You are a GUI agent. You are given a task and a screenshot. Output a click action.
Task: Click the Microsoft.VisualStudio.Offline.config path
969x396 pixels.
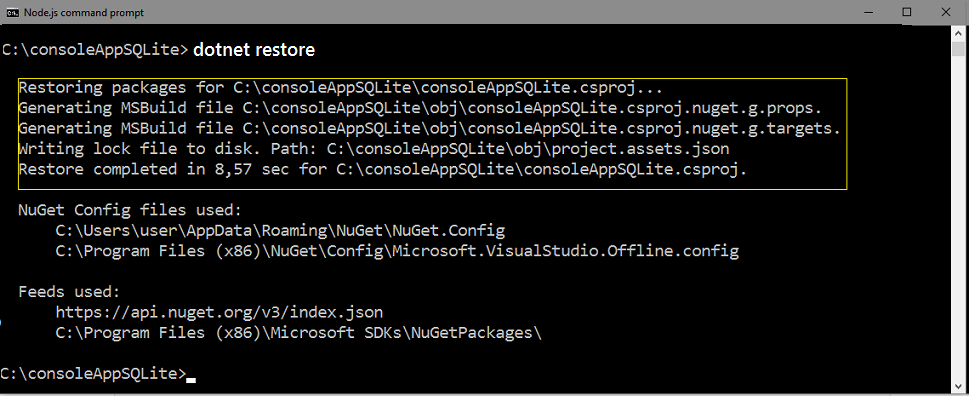point(397,251)
